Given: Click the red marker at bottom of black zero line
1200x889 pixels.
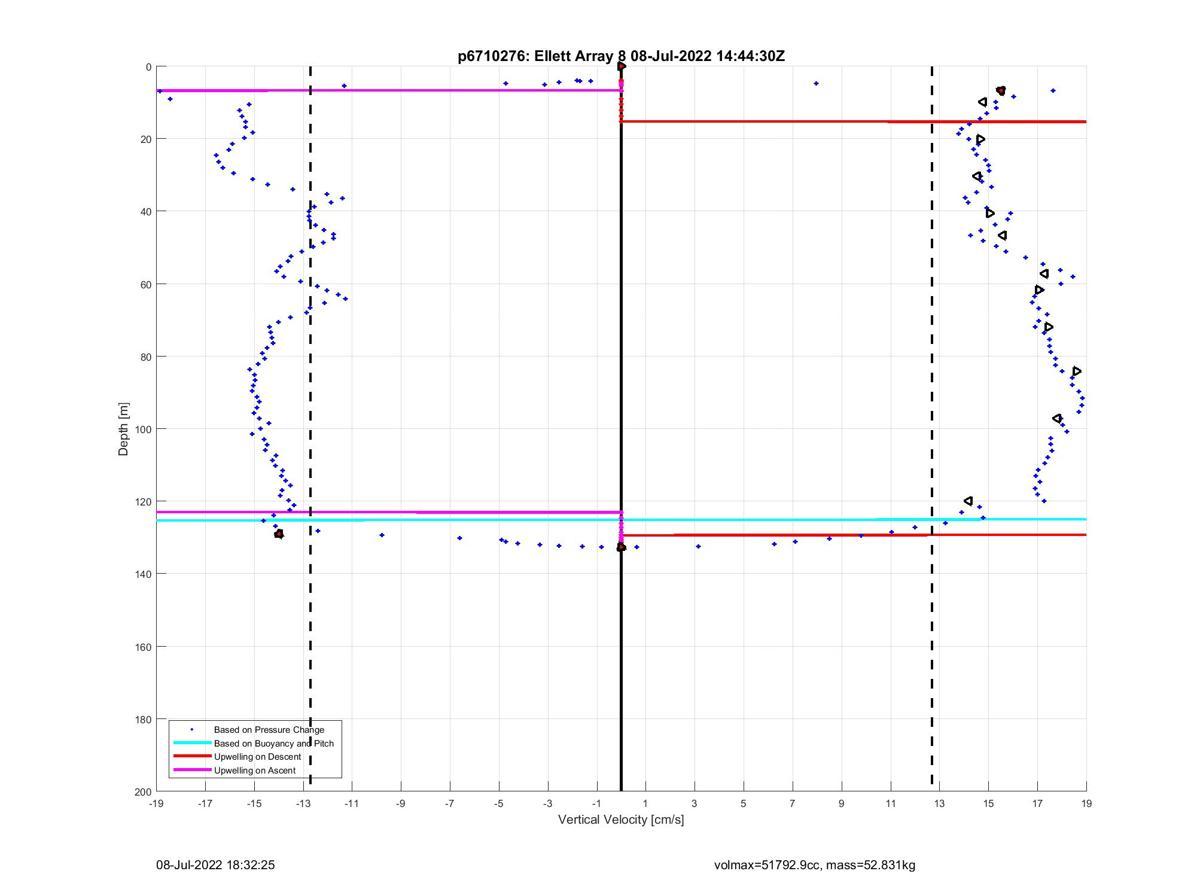Looking at the screenshot, I should point(621,547).
